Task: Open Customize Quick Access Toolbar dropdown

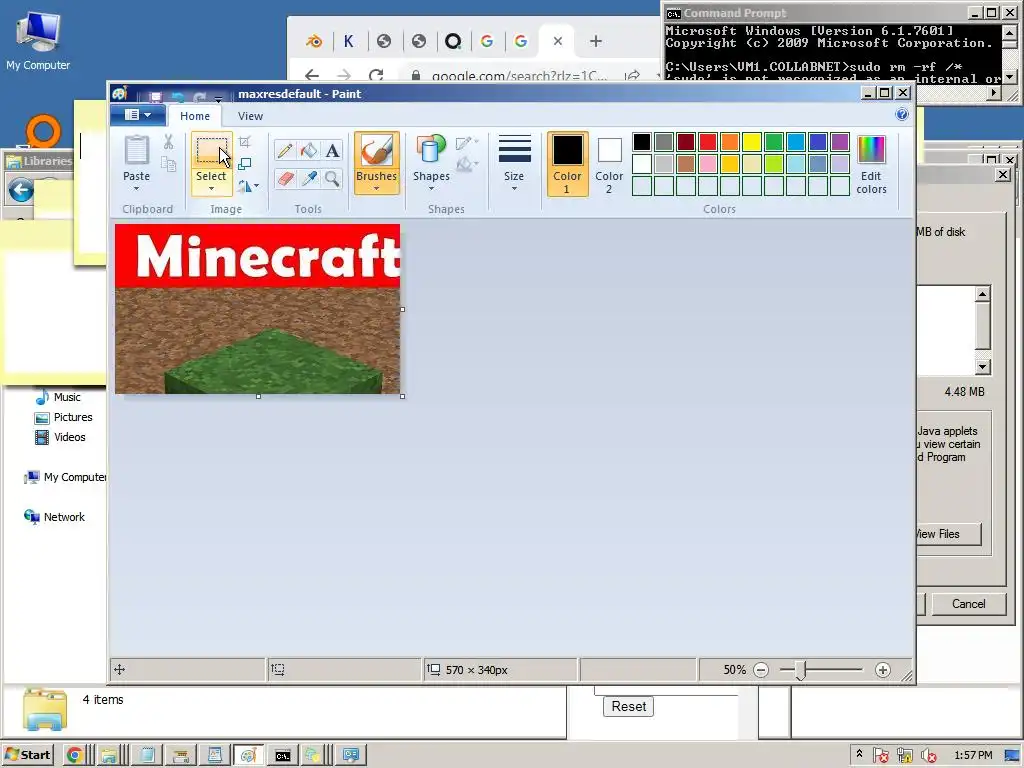Action: [218, 98]
